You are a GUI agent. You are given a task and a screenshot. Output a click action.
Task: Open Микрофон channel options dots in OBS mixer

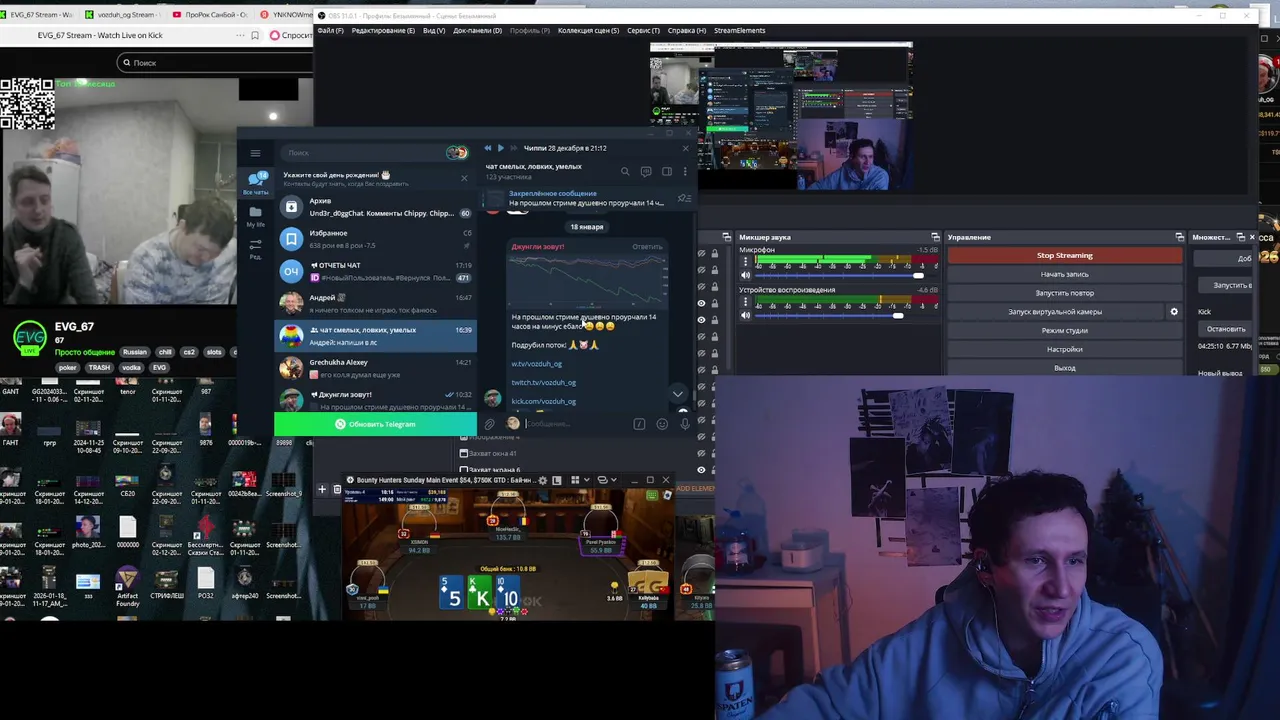tap(745, 262)
